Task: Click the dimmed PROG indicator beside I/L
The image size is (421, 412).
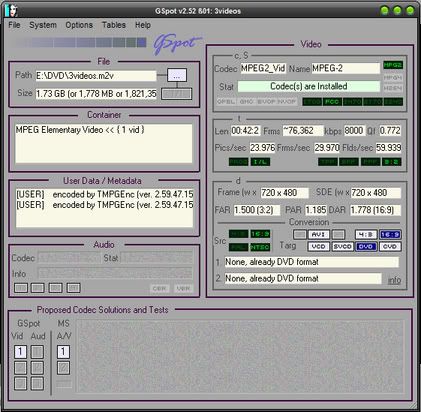Action: 239,162
